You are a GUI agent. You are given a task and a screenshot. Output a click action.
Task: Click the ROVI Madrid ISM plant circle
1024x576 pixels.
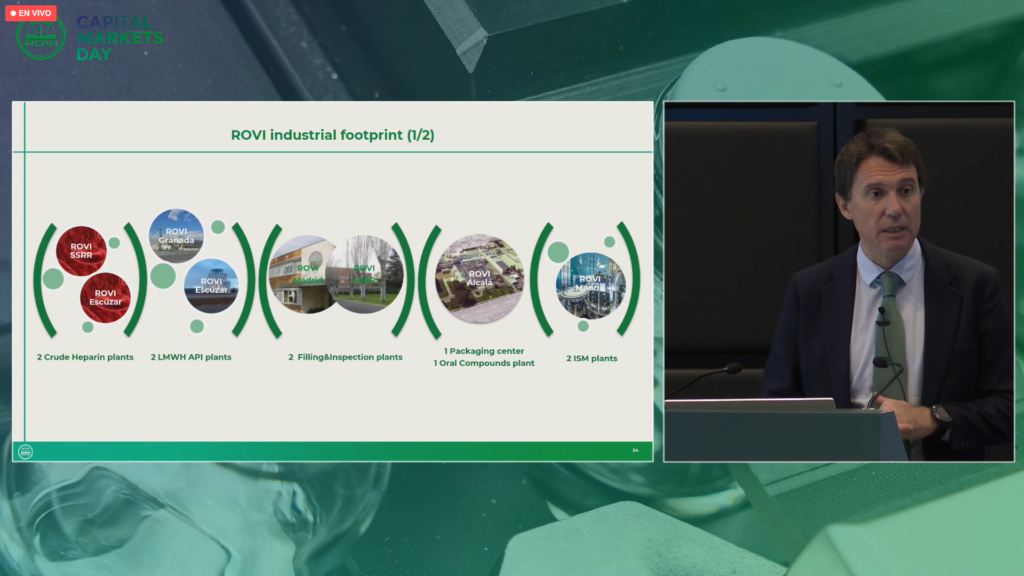click(590, 285)
